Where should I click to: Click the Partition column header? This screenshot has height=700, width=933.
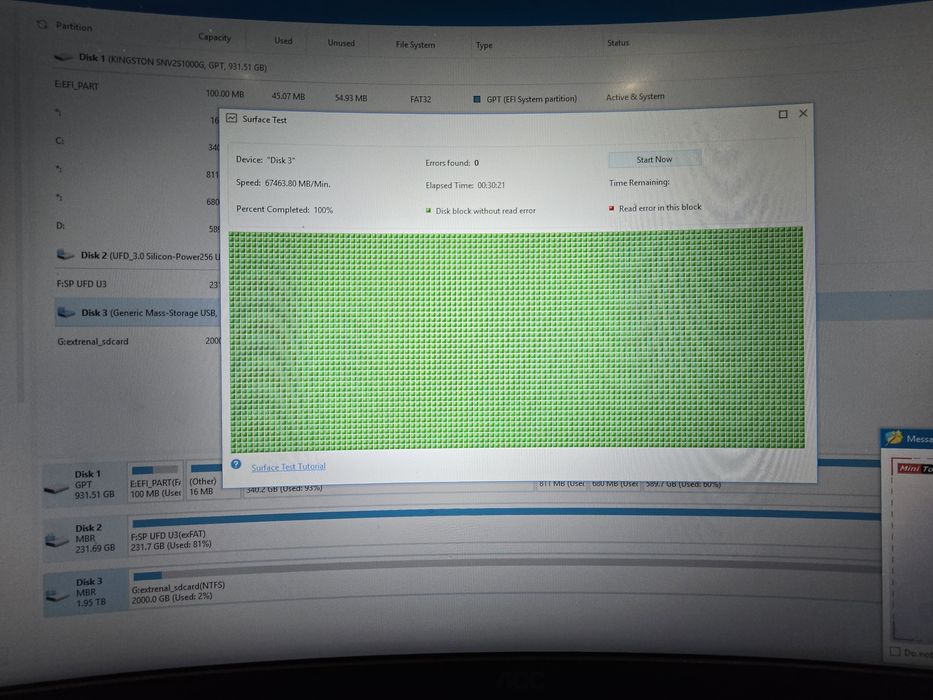pyautogui.click(x=74, y=26)
